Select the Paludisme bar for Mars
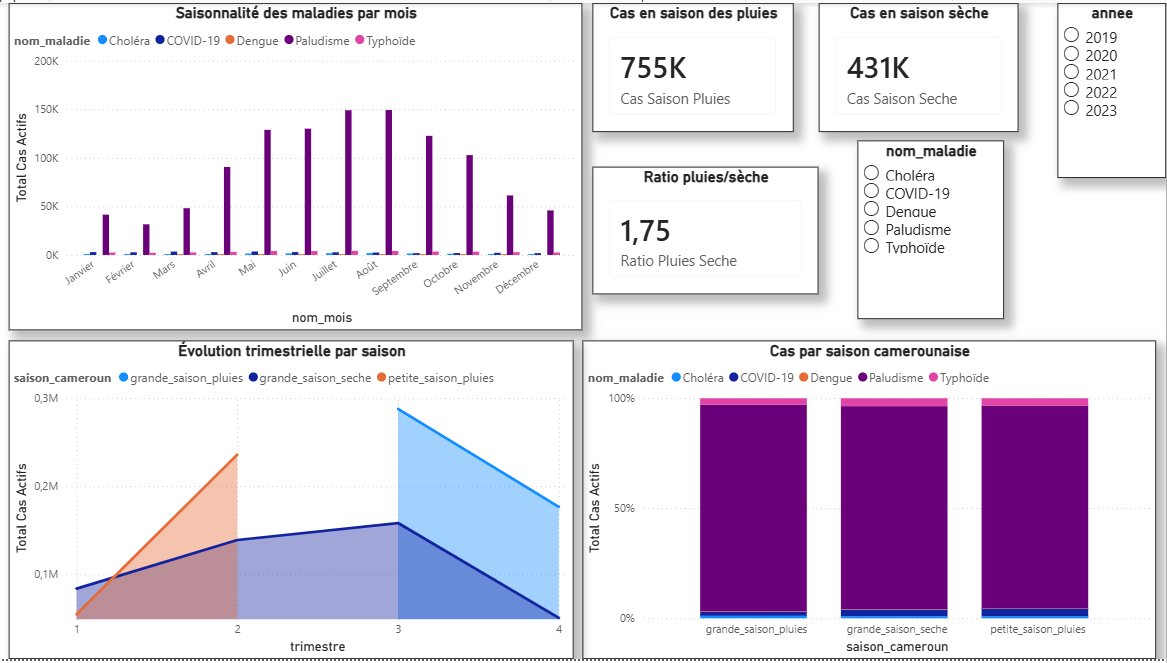This screenshot has height=663, width=1167. pos(187,231)
